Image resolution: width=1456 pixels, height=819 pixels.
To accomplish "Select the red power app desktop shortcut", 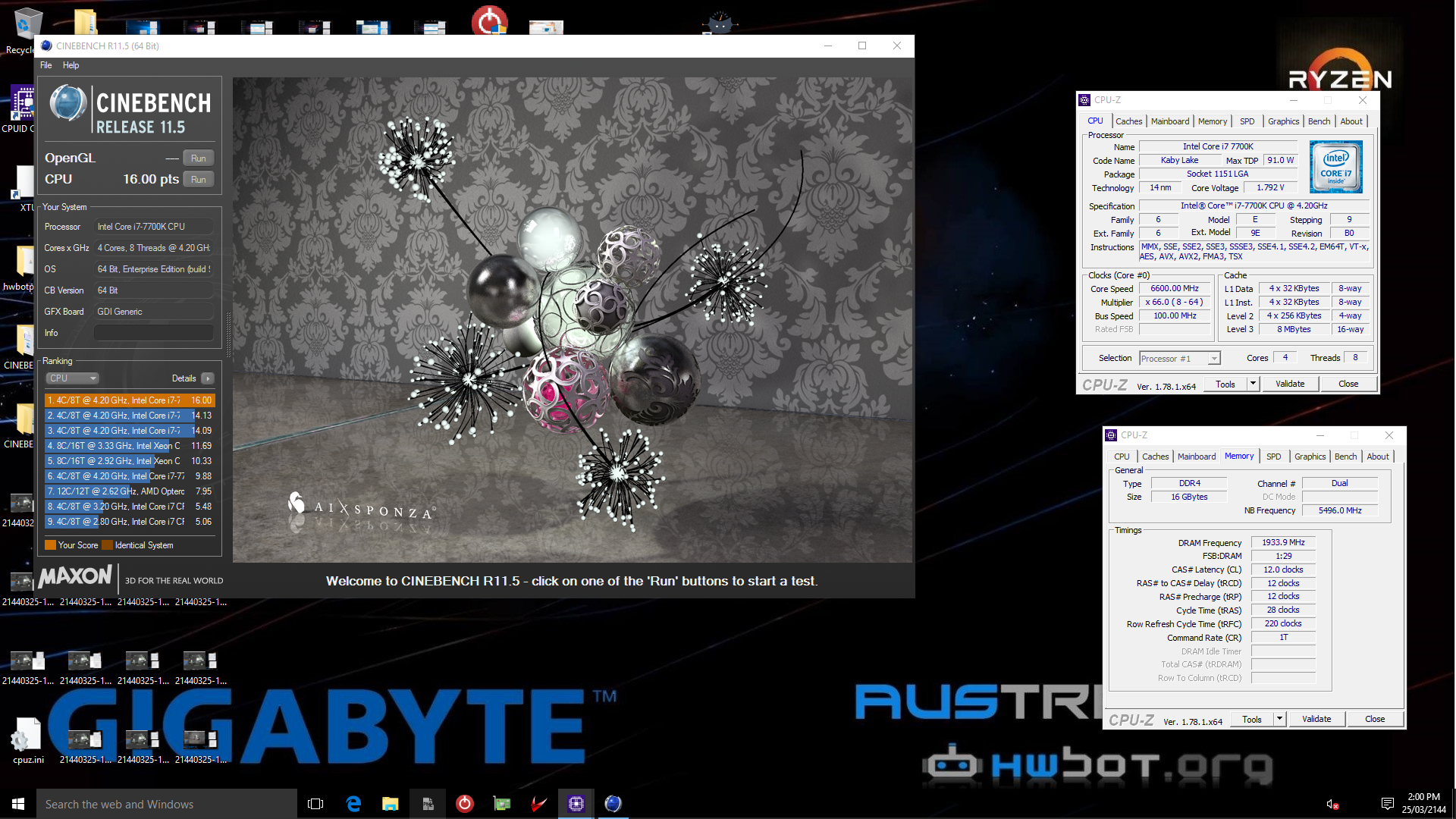I will [x=490, y=20].
